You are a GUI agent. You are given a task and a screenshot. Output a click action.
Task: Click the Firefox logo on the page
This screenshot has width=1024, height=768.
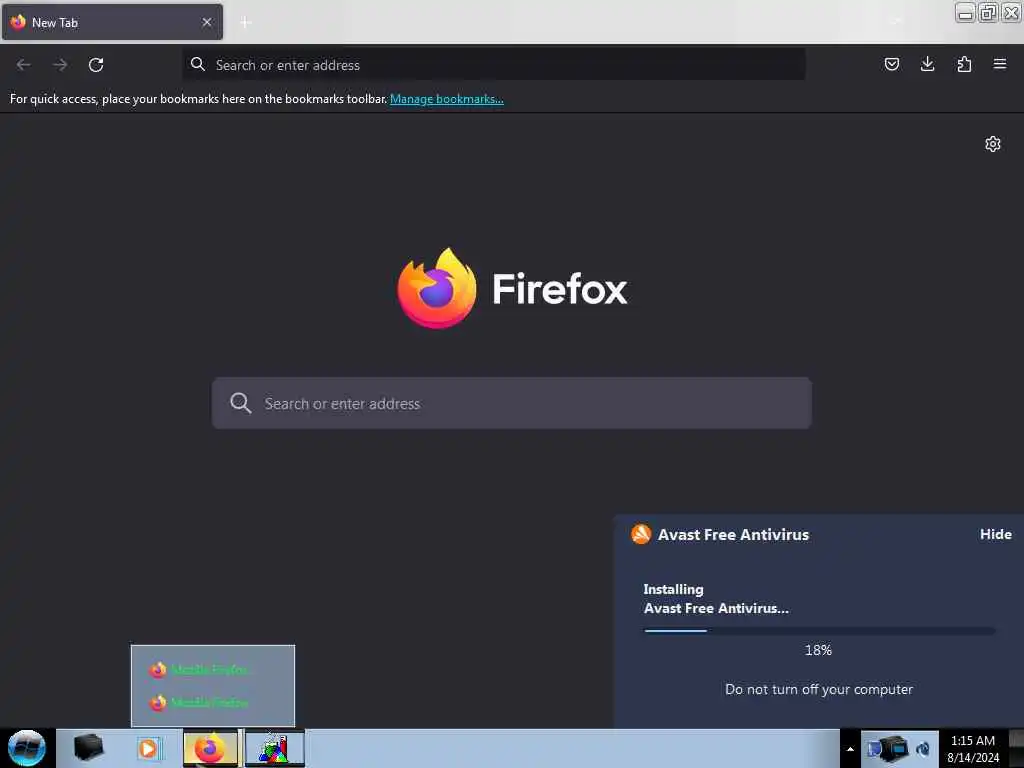437,288
